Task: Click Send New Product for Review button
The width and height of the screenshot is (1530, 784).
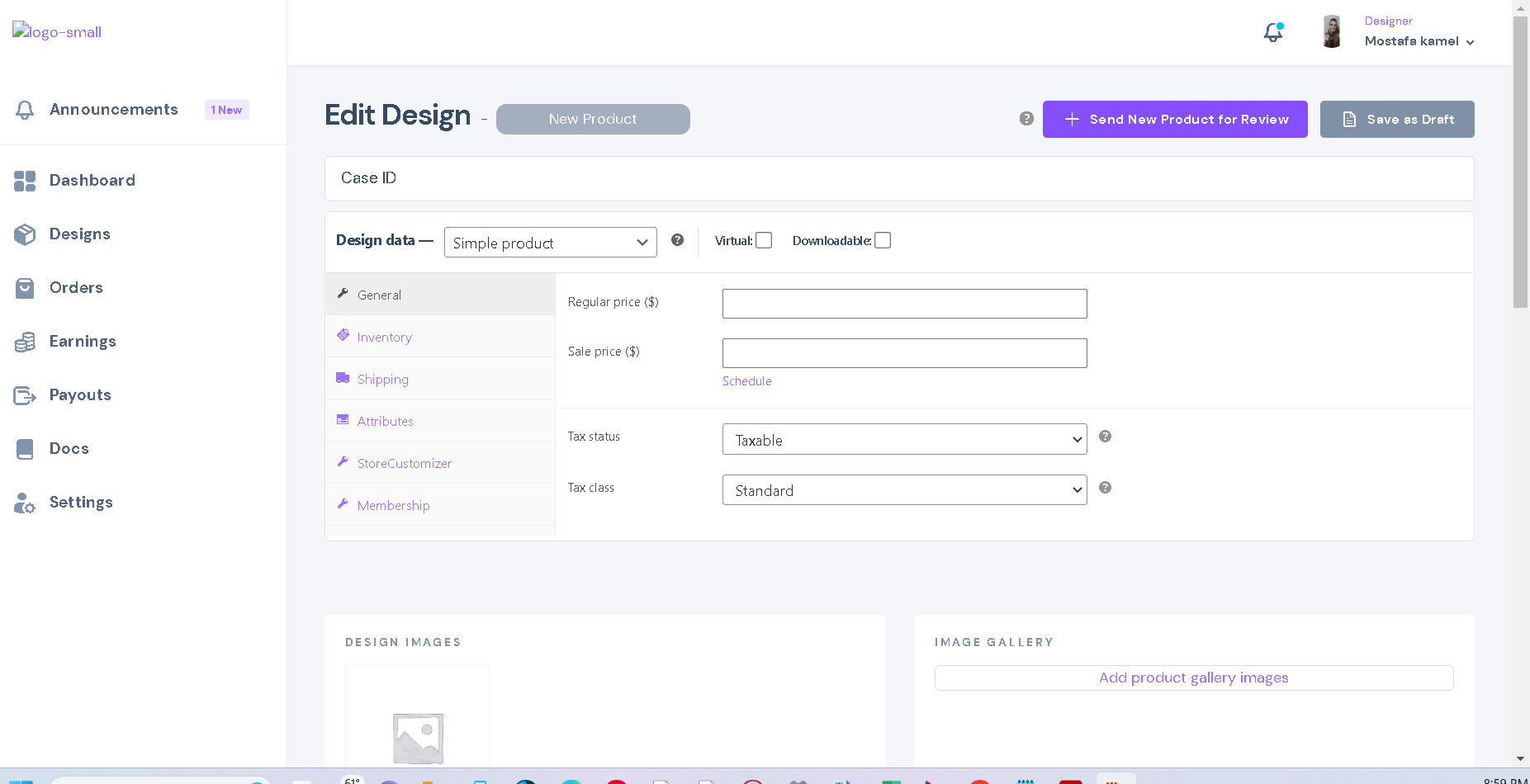Action: (x=1175, y=120)
